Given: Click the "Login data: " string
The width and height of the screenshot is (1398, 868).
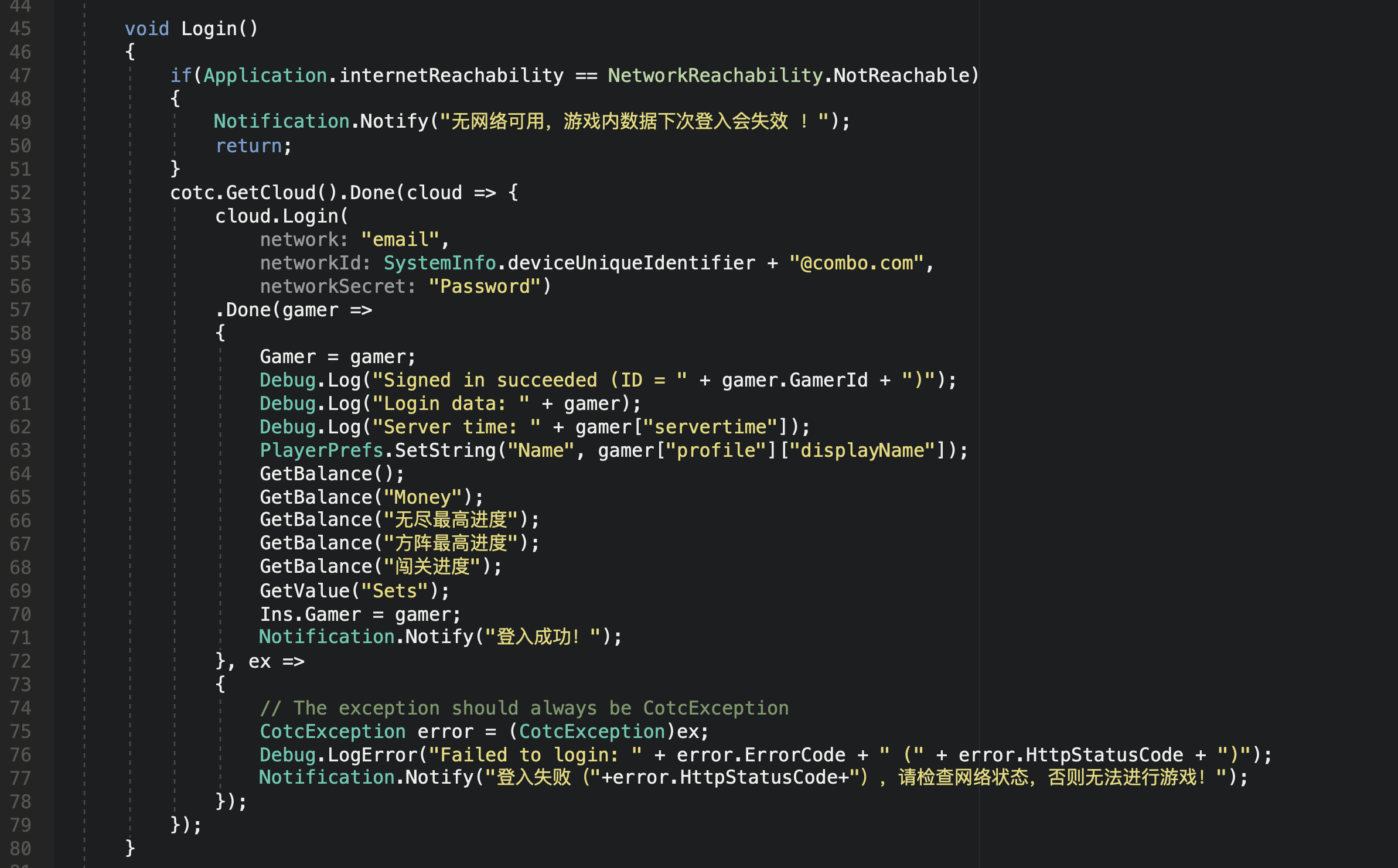Looking at the screenshot, I should [x=451, y=404].
